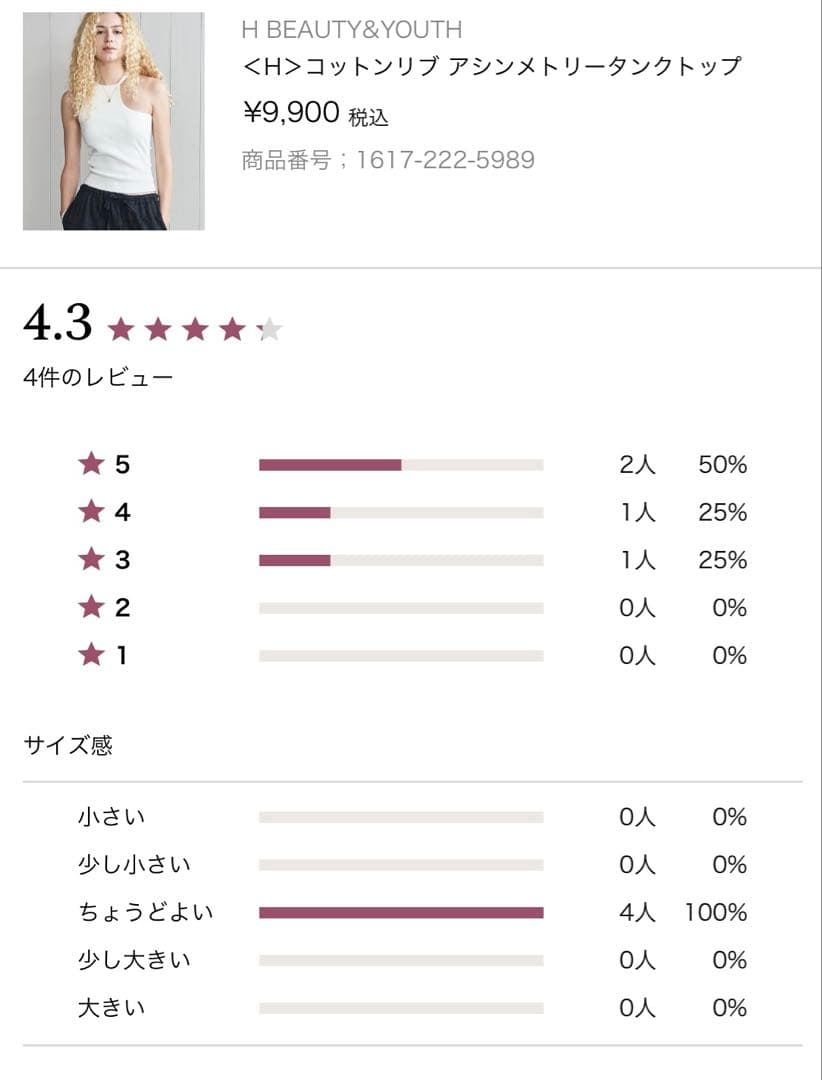Select the 小さい size option row

click(x=110, y=815)
